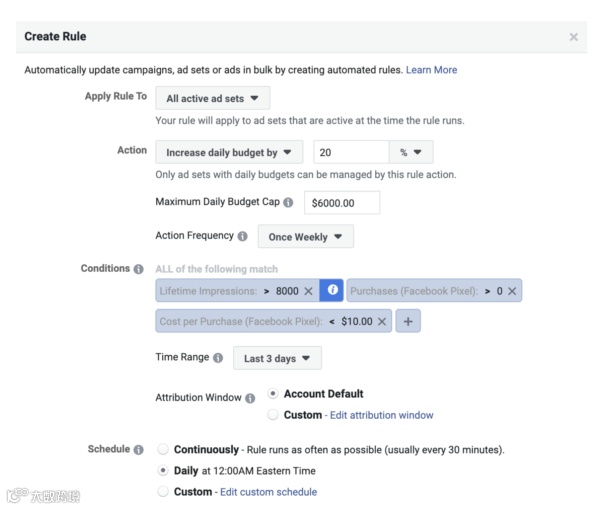
Task: Click info icon beside Action Frequency
Action: 242,237
